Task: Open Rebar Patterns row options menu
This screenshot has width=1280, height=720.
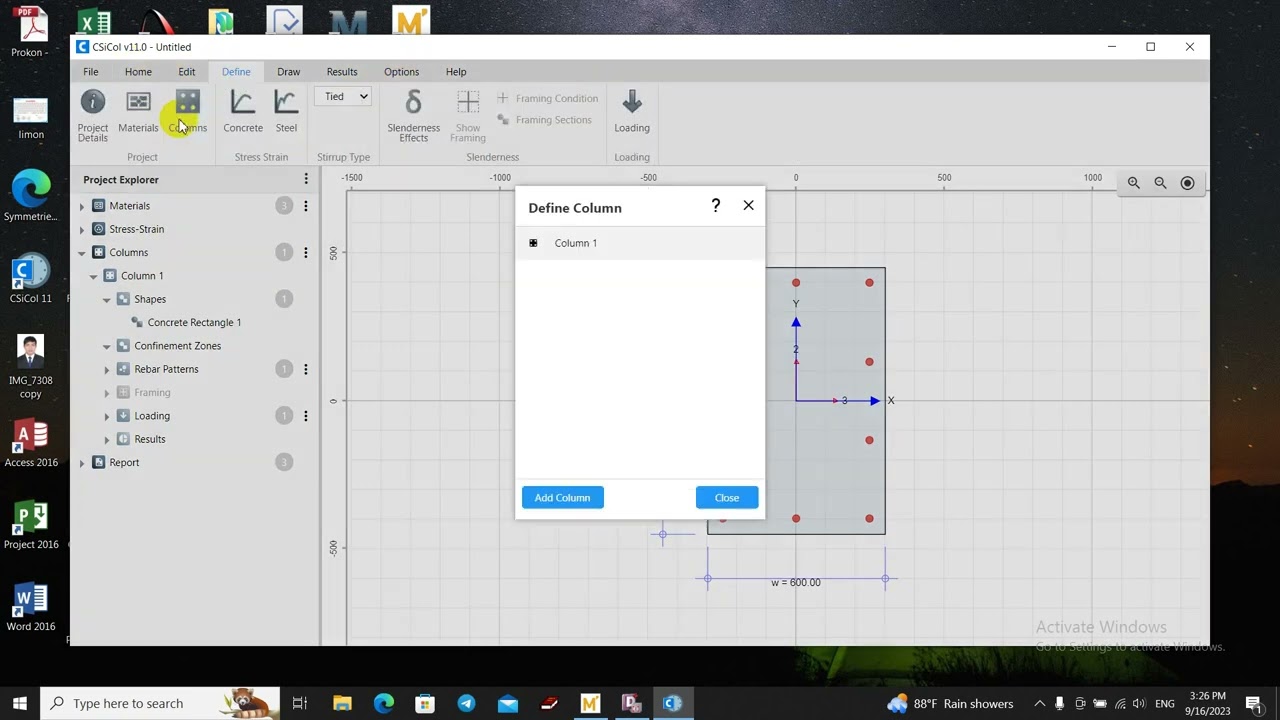Action: coord(306,369)
